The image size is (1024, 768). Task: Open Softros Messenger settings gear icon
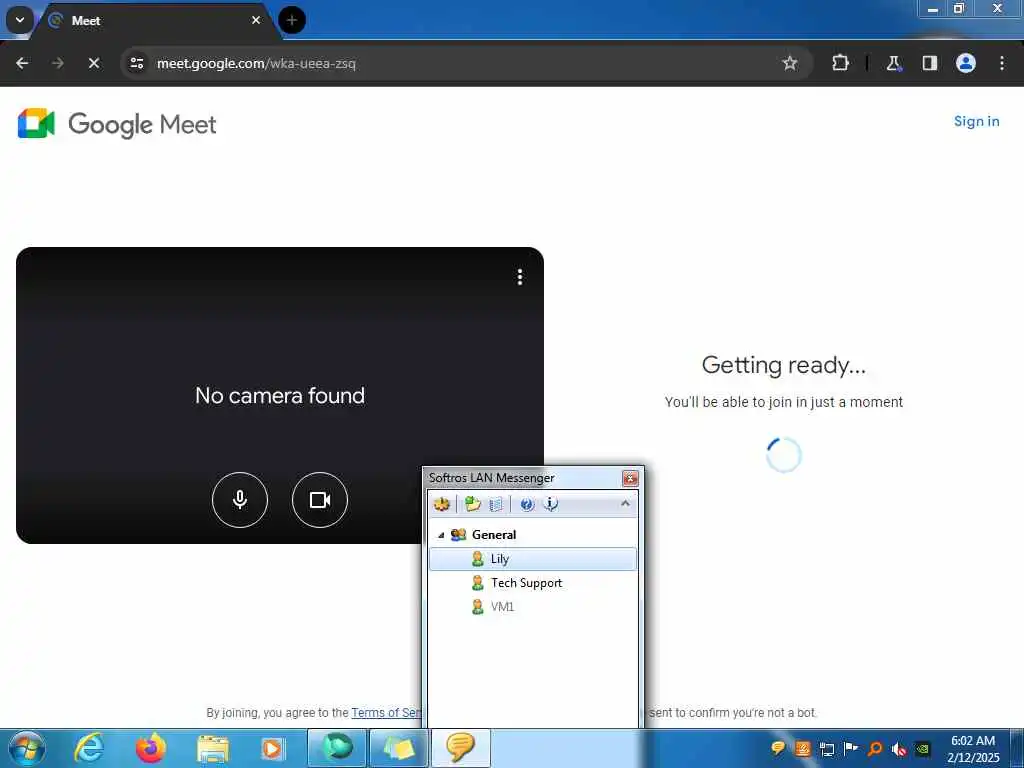[442, 504]
